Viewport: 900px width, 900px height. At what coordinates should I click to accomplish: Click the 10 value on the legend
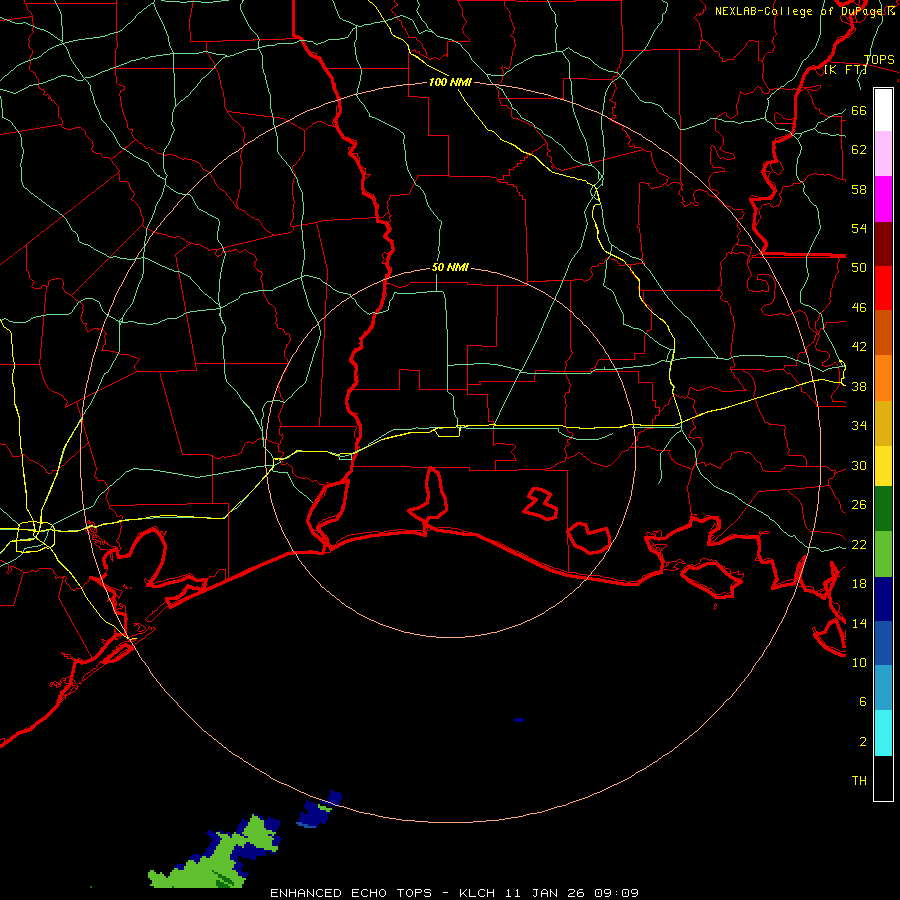[859, 663]
